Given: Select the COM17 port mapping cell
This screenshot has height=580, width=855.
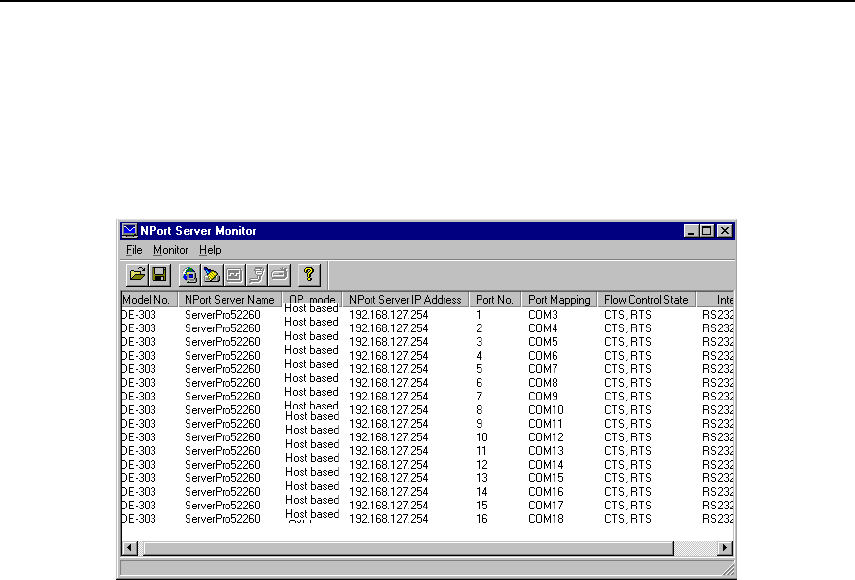Looking at the screenshot, I should (546, 505).
